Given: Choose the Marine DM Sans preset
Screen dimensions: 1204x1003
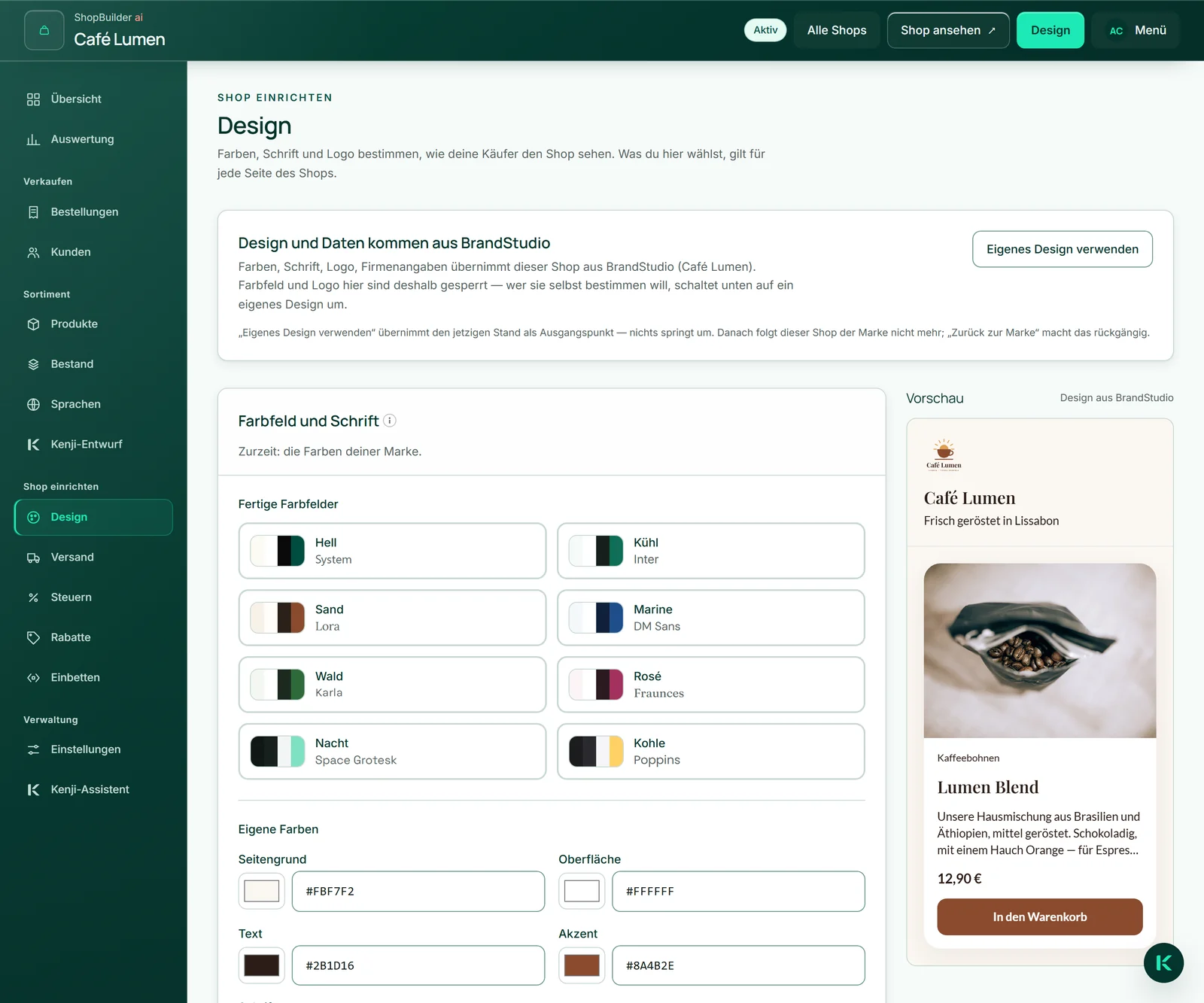Looking at the screenshot, I should pyautogui.click(x=711, y=618).
